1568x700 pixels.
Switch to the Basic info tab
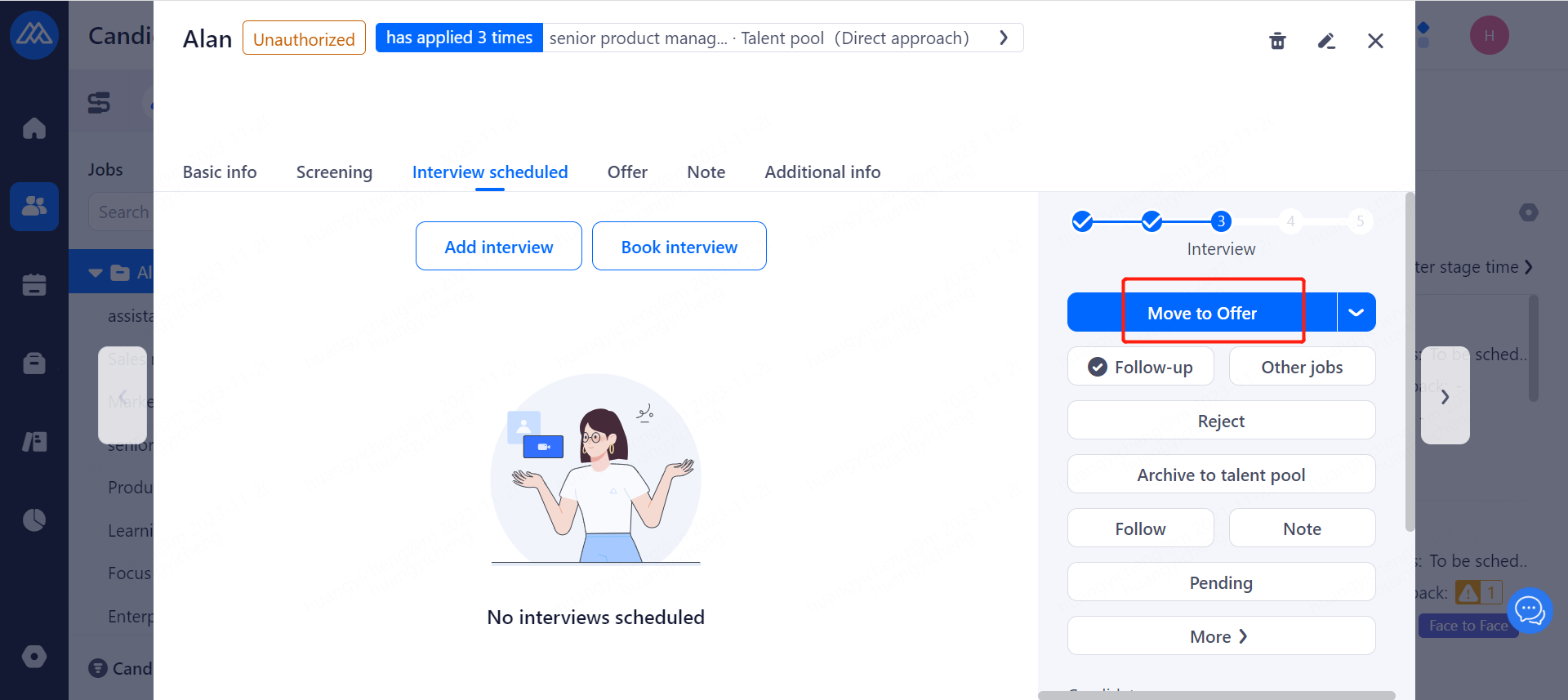pos(220,172)
